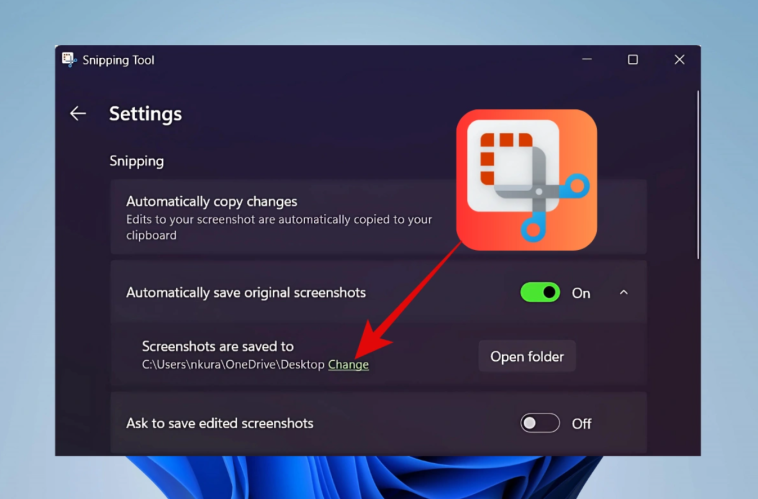Click the Settings page heading
The width and height of the screenshot is (758, 499).
145,114
